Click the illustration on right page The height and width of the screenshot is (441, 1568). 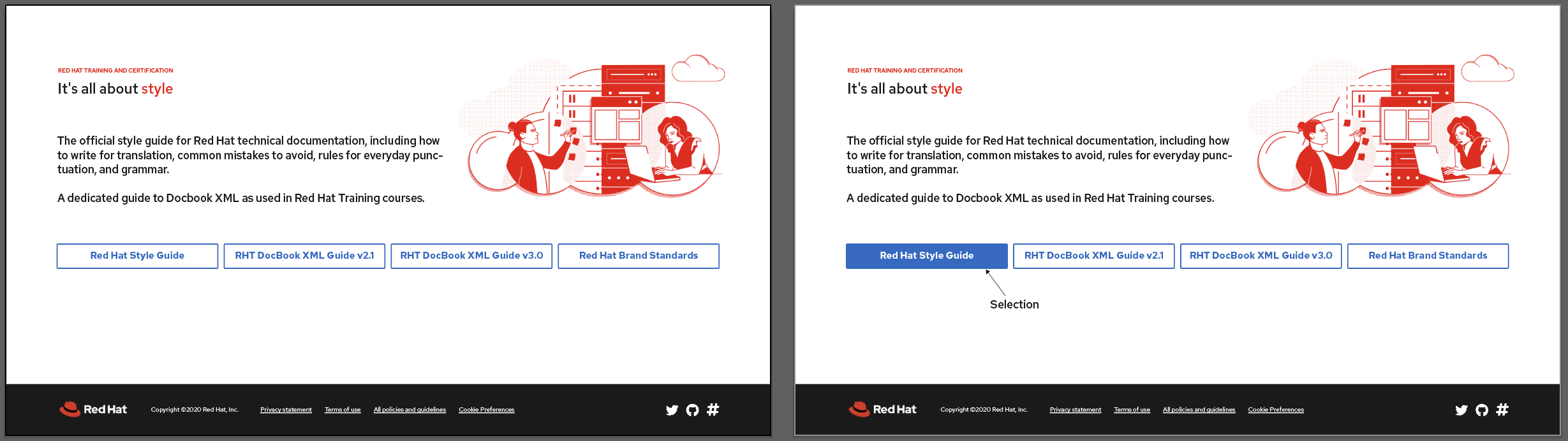pyautogui.click(x=1382, y=126)
